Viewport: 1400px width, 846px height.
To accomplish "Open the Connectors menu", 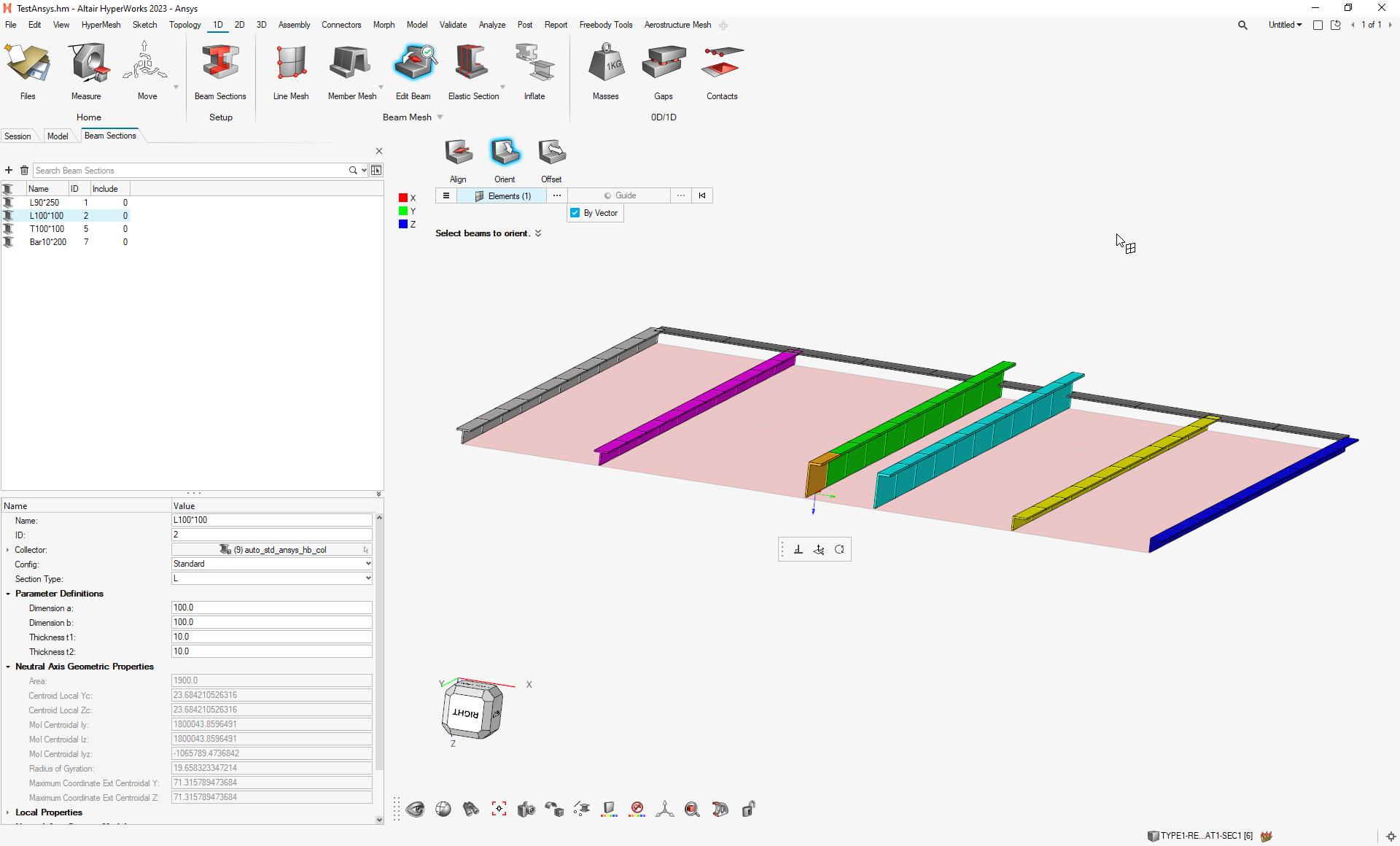I will click(x=341, y=25).
